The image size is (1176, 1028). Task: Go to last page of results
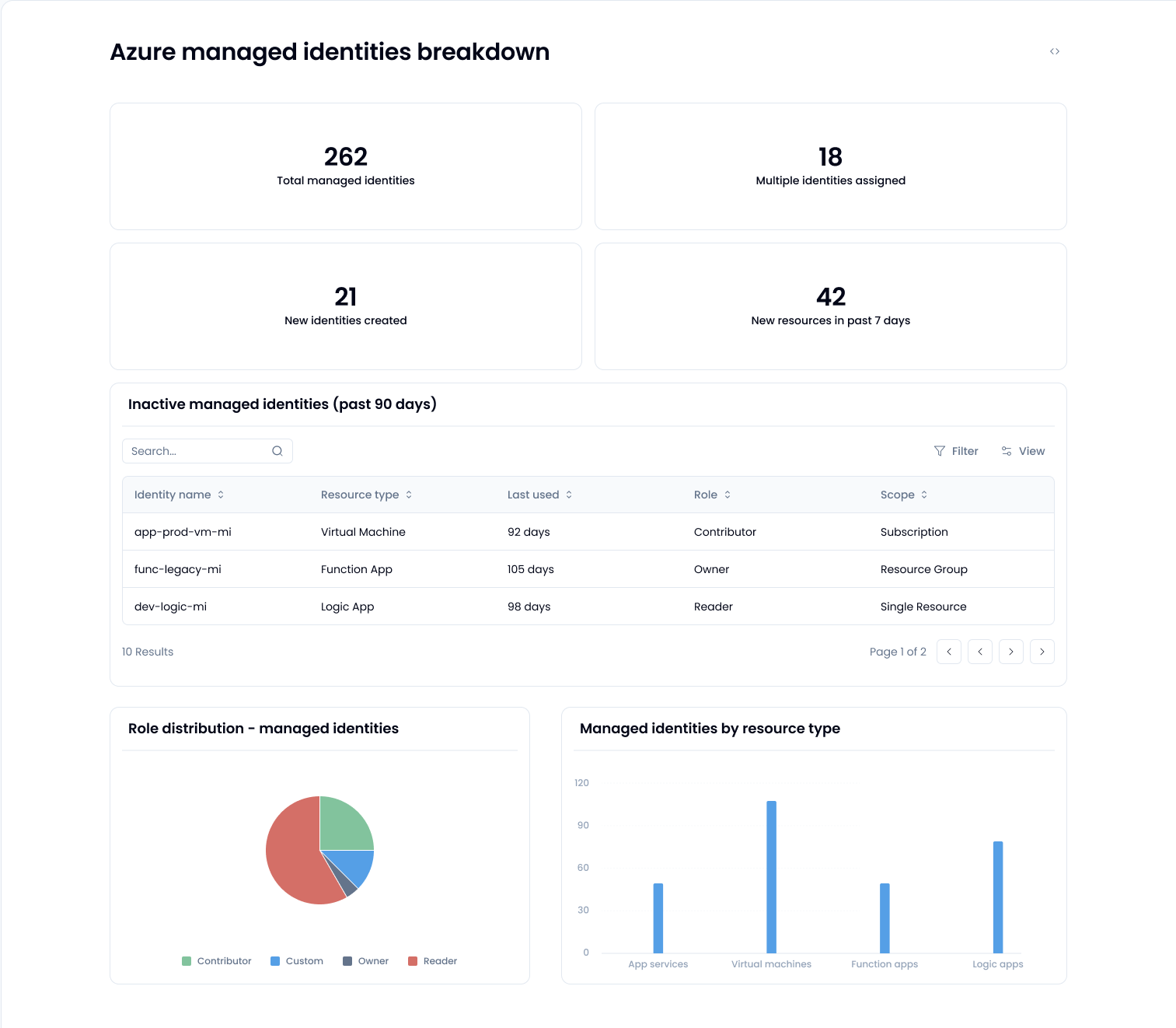click(x=1042, y=652)
